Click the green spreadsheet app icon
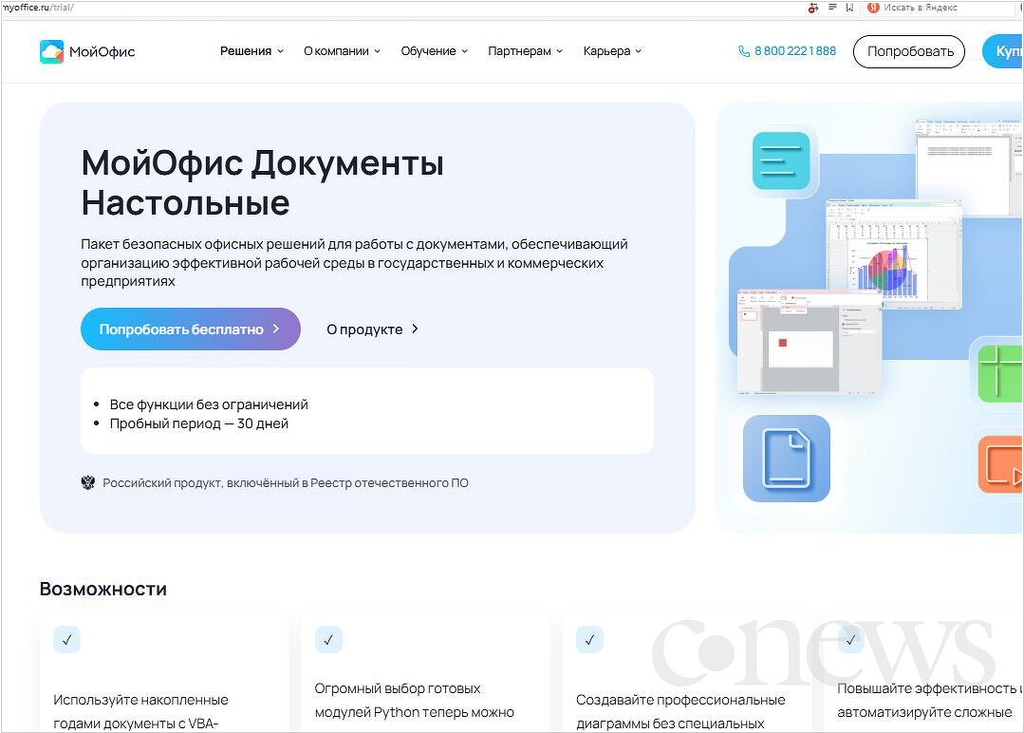Image resolution: width=1024 pixels, height=733 pixels. pyautogui.click(x=1000, y=370)
